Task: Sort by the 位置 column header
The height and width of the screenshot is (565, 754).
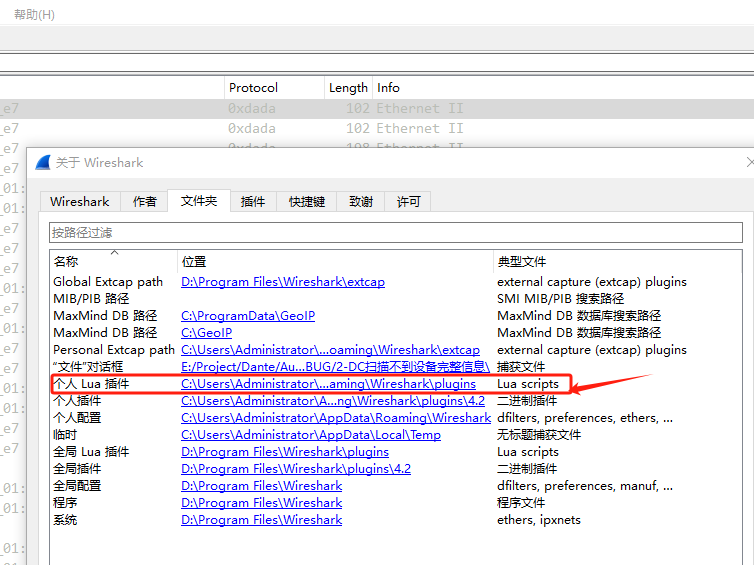Action: tap(335, 262)
